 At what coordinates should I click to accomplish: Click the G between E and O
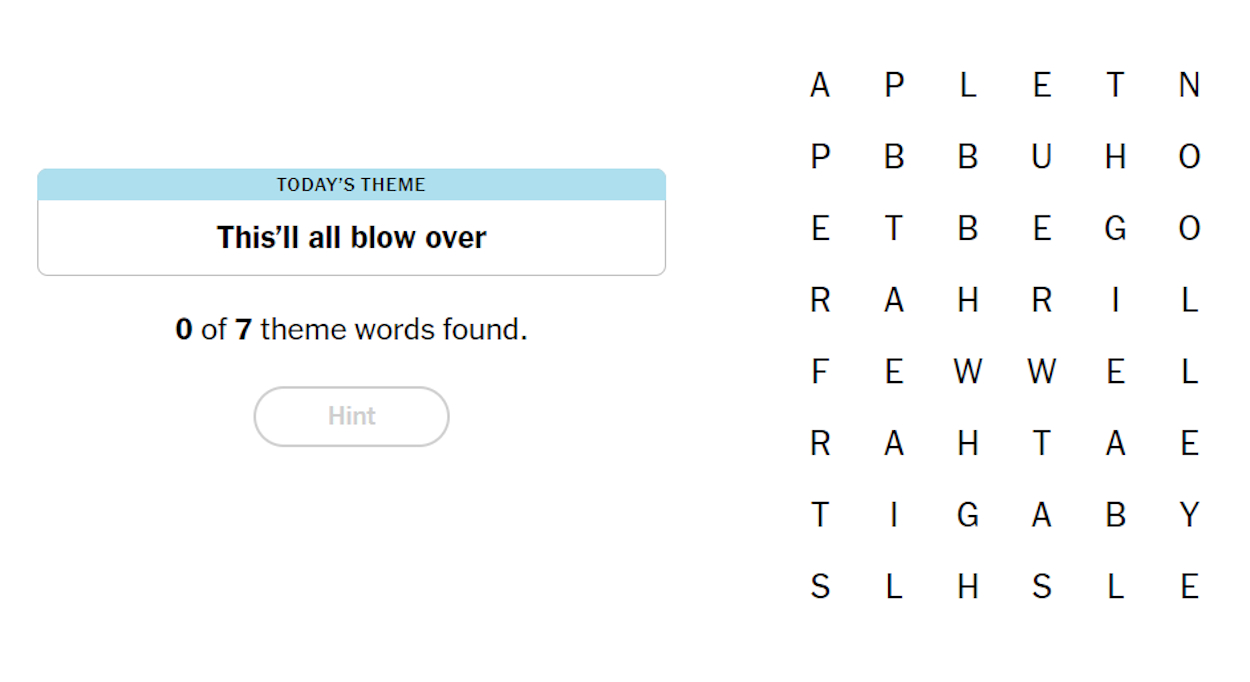click(1115, 229)
